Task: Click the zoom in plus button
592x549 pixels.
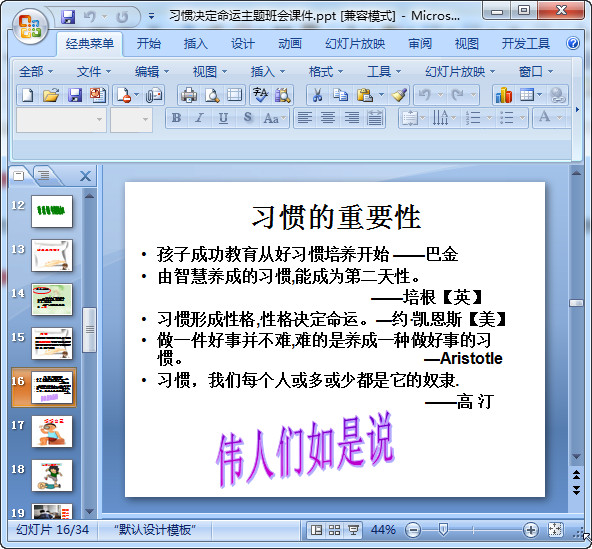Action: coord(530,530)
